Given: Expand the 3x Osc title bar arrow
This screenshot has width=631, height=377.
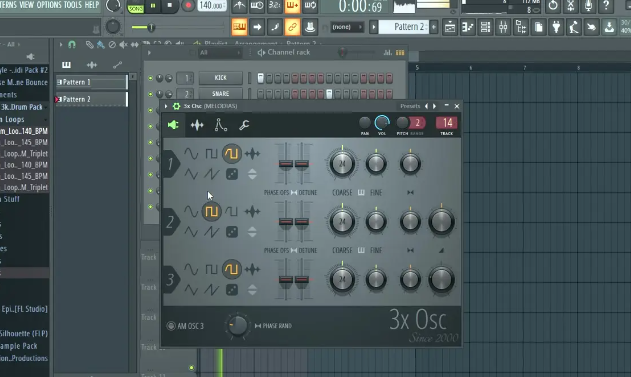Looking at the screenshot, I should 166,106.
